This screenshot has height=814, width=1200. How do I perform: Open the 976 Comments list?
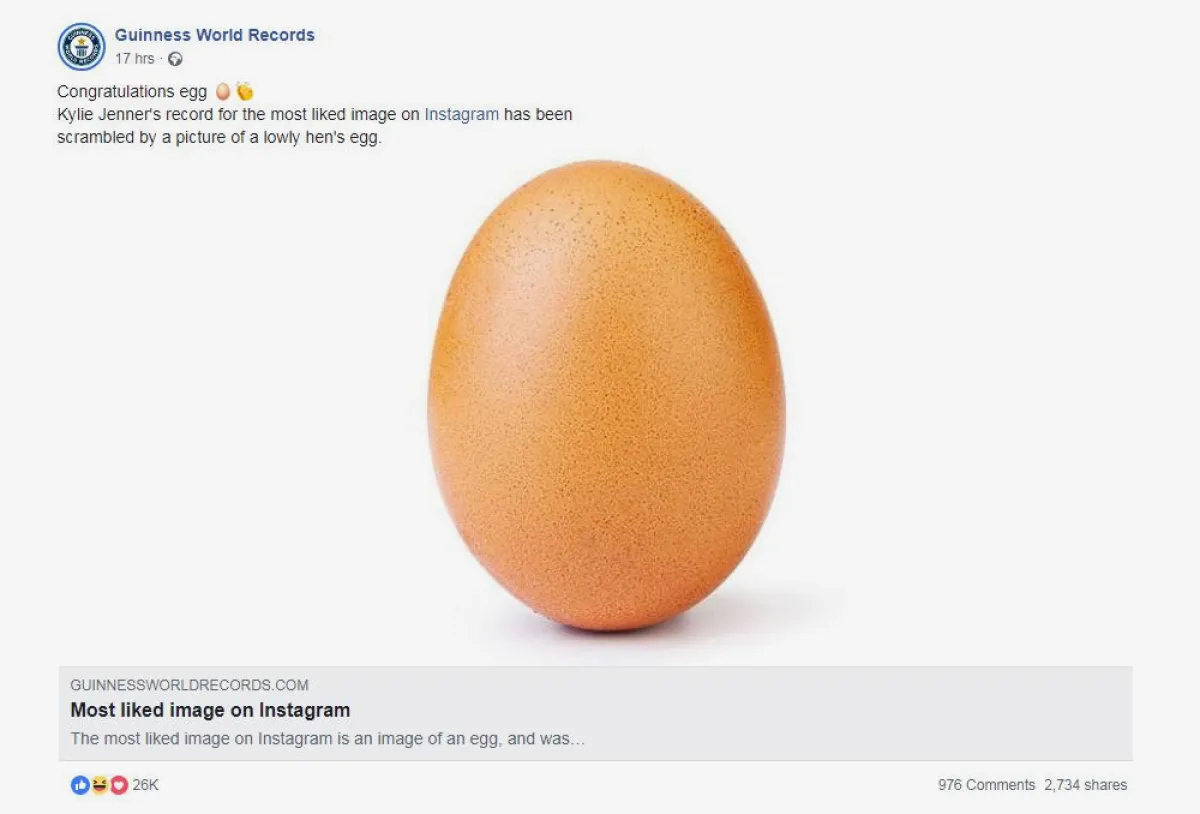[986, 785]
